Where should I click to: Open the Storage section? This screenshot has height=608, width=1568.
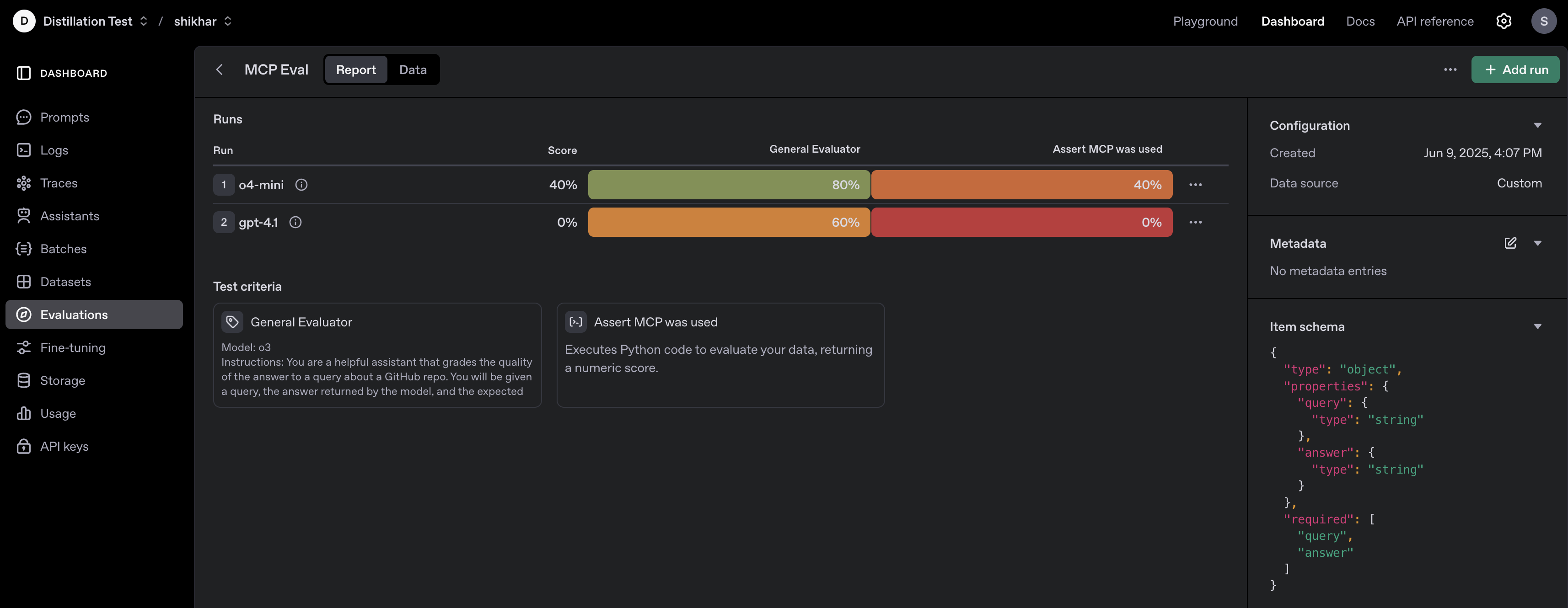pyautogui.click(x=63, y=380)
